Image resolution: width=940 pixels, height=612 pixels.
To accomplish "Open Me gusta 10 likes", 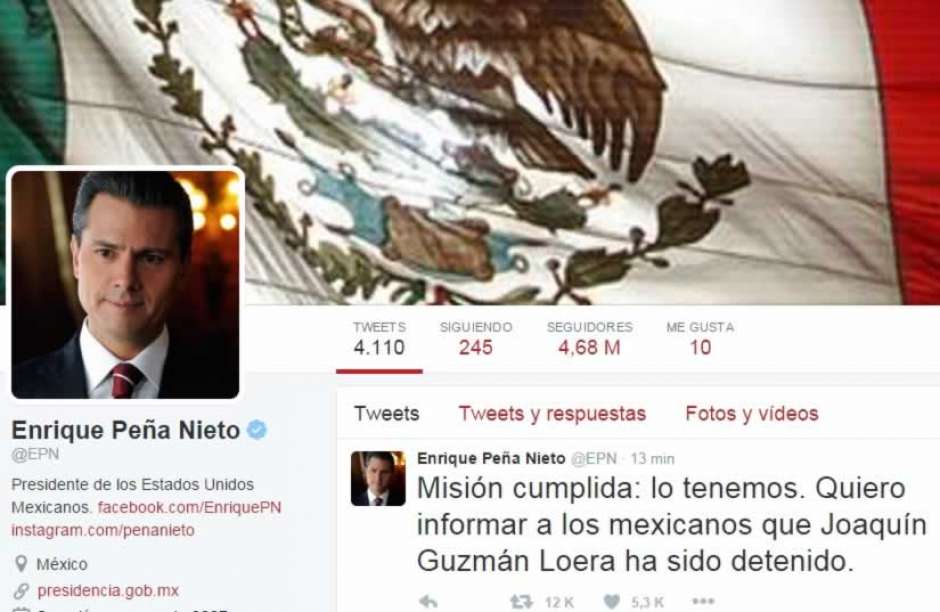I will [x=700, y=339].
